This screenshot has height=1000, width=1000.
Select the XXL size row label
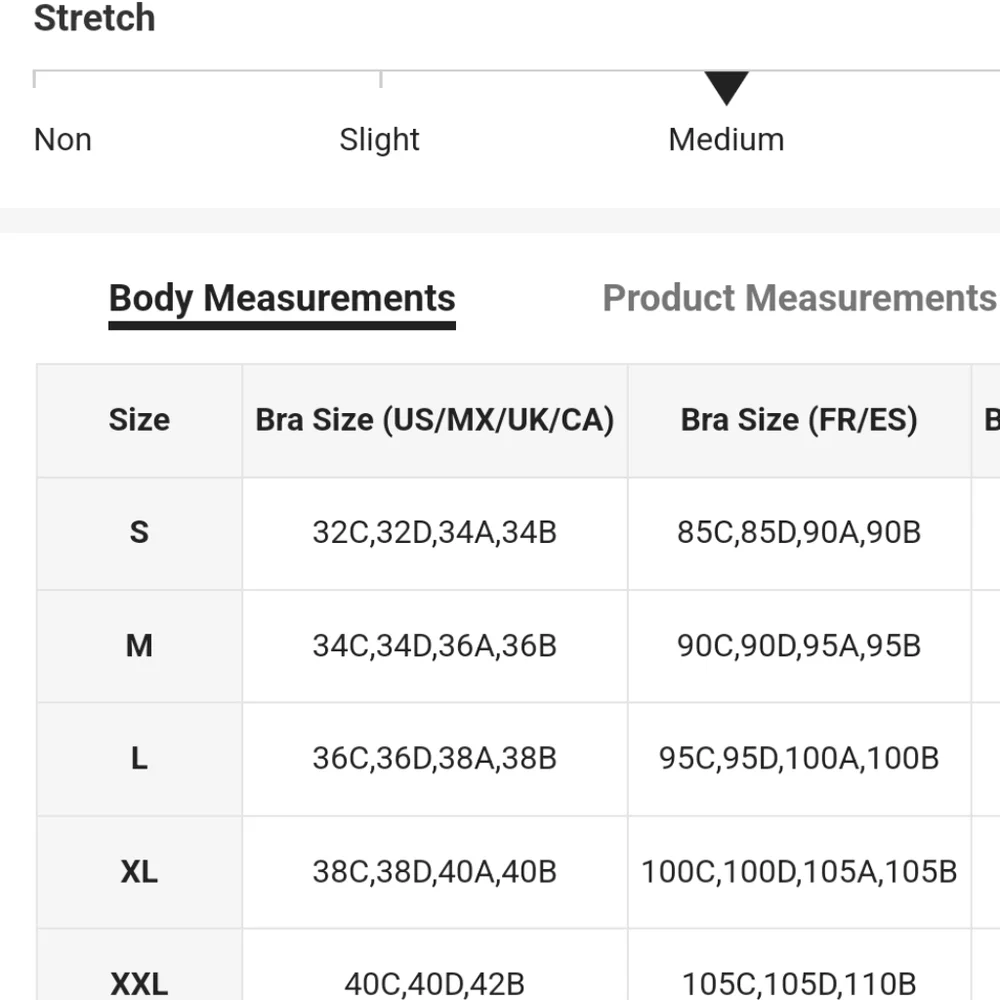[140, 965]
